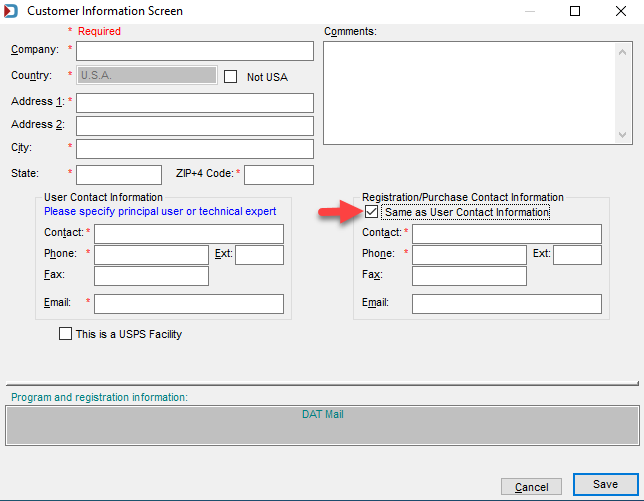Image resolution: width=644 pixels, height=501 pixels.
Task: Uncheck Same as User Contact Information
Action: click(x=371, y=212)
